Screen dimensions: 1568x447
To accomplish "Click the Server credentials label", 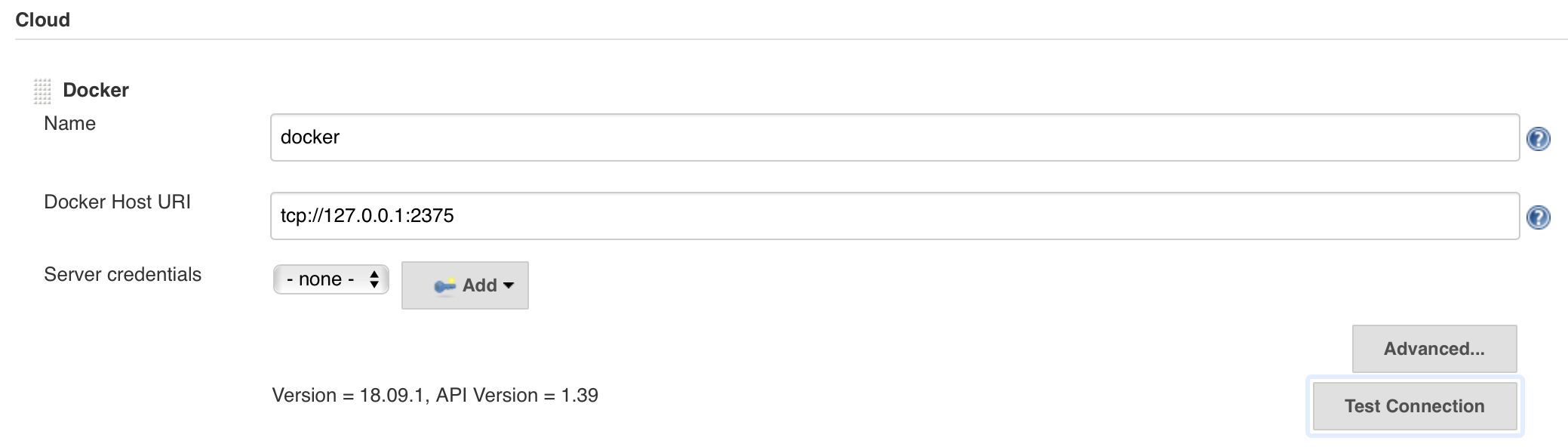I will (122, 275).
